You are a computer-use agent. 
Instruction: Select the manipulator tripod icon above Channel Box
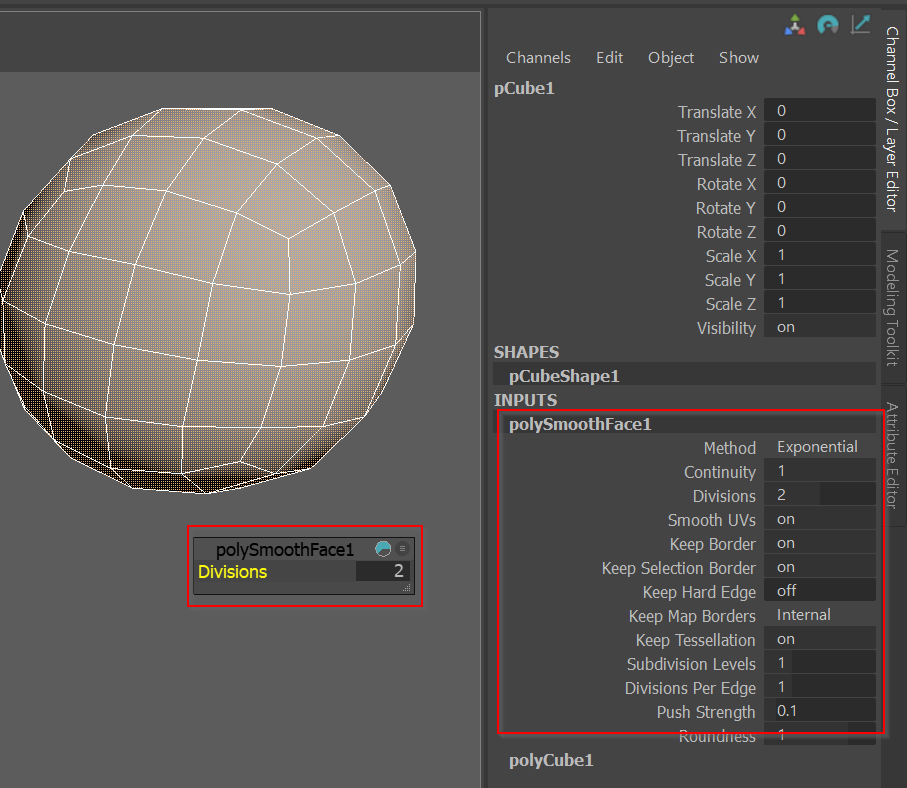pyautogui.click(x=795, y=25)
